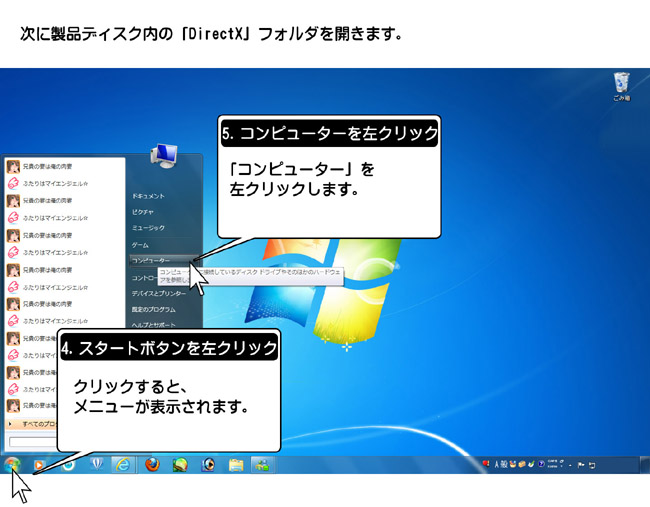Click the IME 般 conversion mode indicator
Image resolution: width=650 pixels, height=507 pixels.
click(504, 464)
